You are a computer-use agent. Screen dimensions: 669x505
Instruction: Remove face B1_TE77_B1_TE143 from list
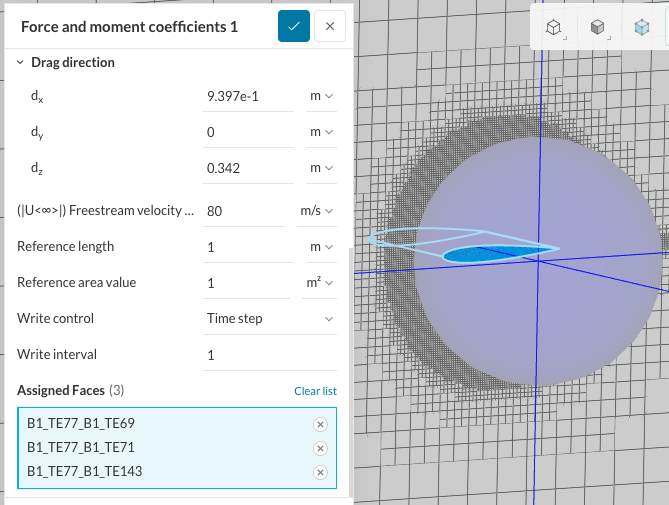click(320, 472)
